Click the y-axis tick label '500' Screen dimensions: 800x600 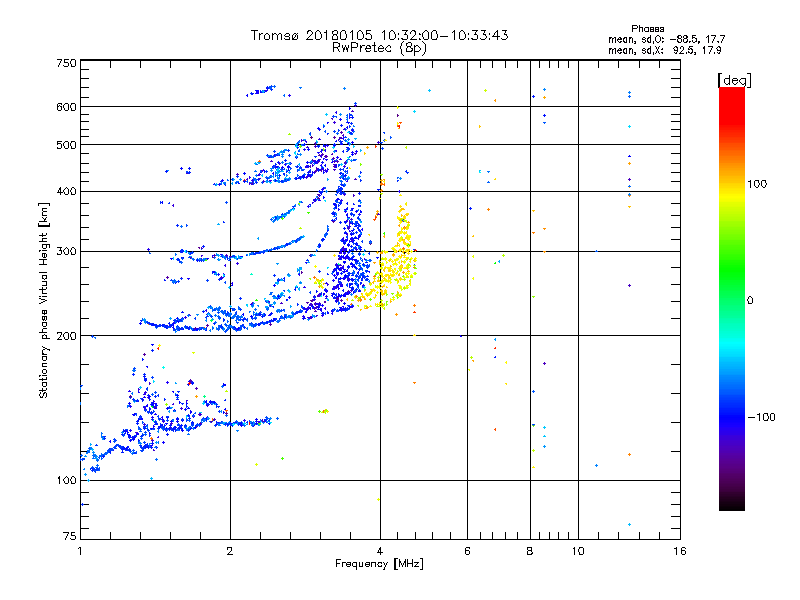coord(67,145)
